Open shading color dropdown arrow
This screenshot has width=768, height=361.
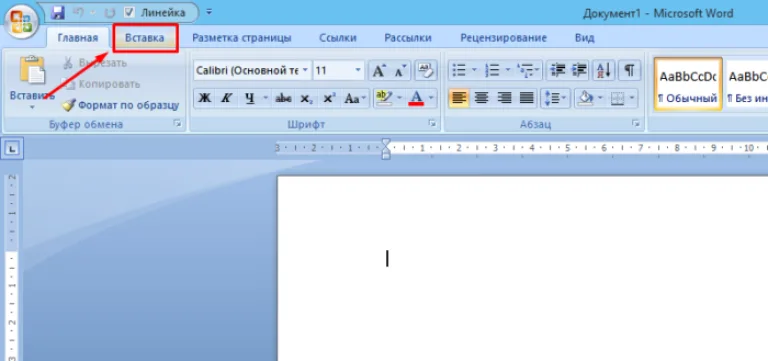click(600, 98)
